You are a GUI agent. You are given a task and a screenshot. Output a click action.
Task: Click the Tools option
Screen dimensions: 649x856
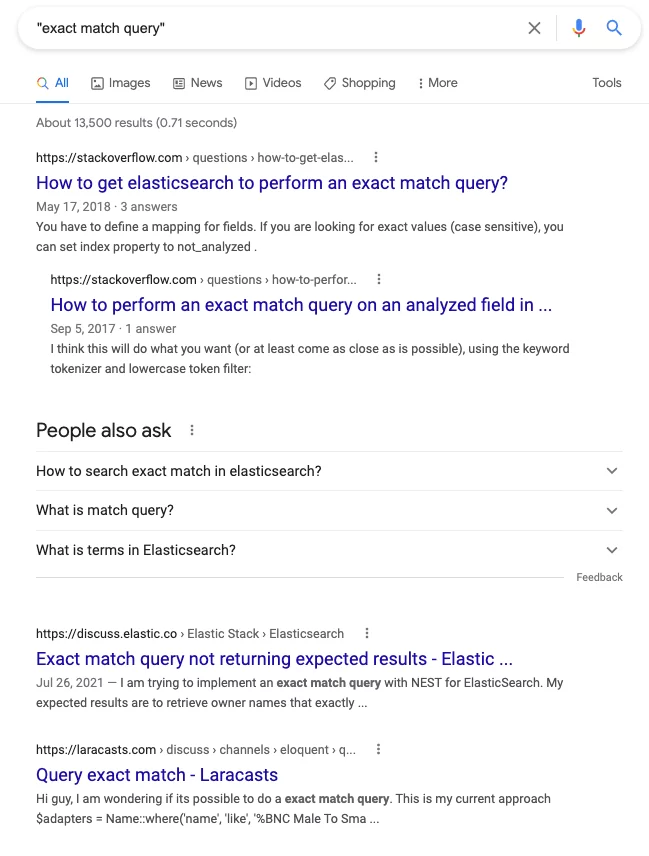[607, 83]
